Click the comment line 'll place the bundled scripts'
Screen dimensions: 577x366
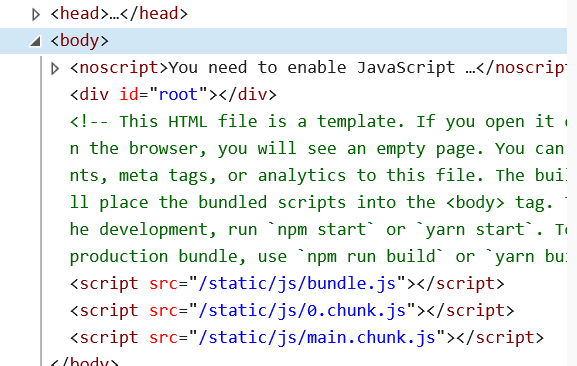[x=318, y=202]
